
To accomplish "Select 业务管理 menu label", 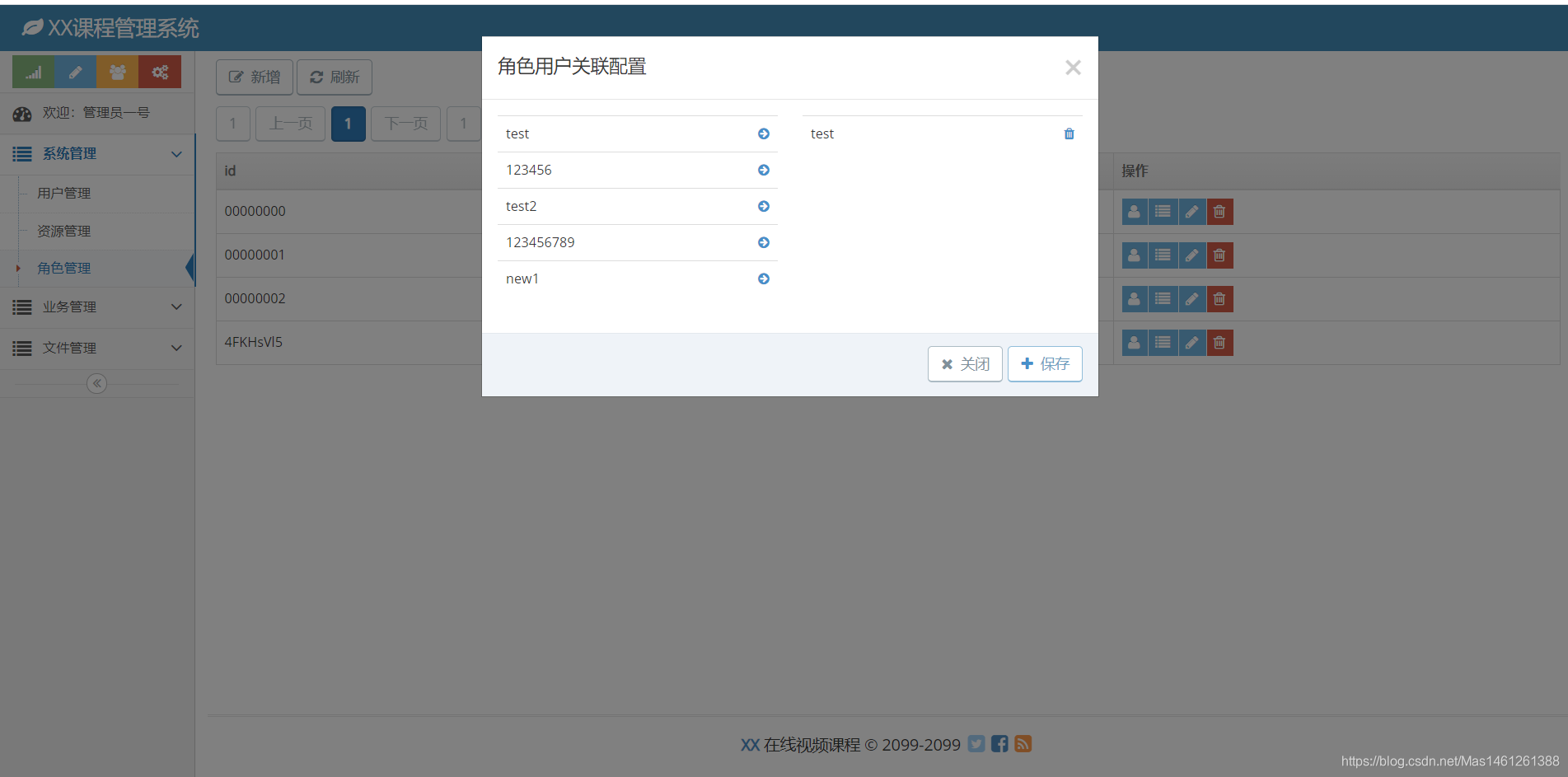I will [x=69, y=307].
